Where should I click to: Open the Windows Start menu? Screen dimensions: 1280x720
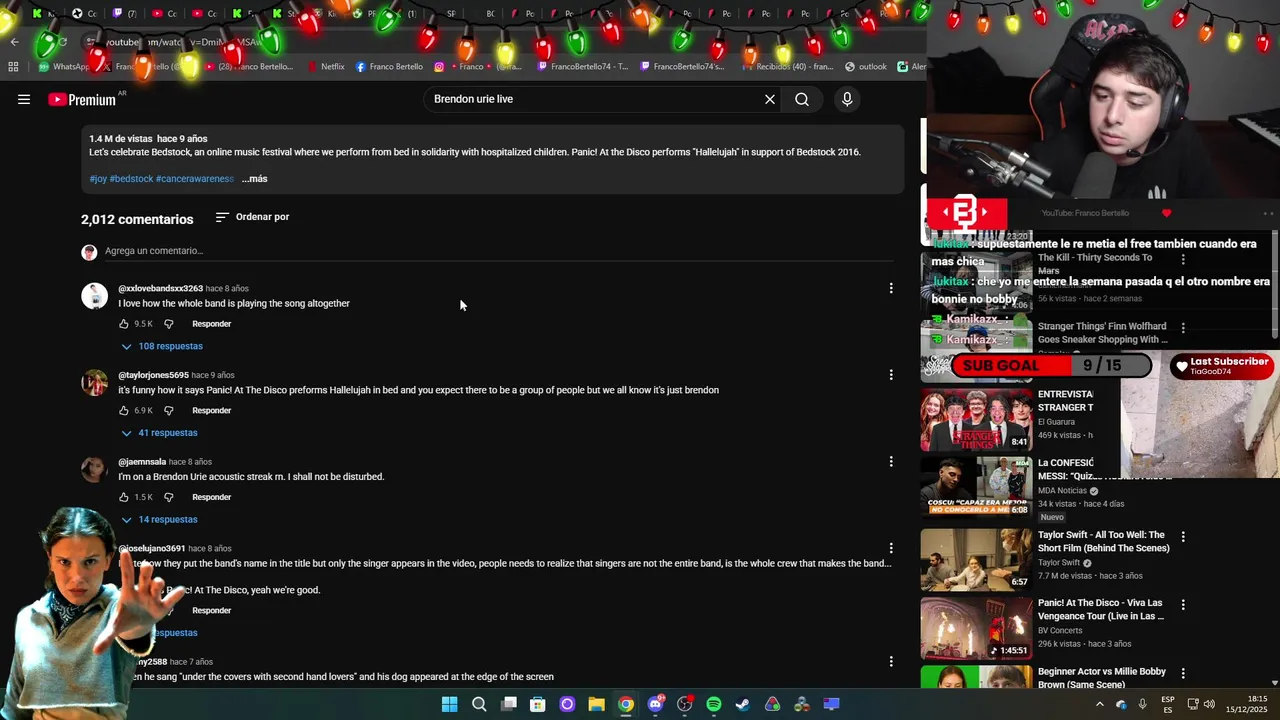pos(450,704)
